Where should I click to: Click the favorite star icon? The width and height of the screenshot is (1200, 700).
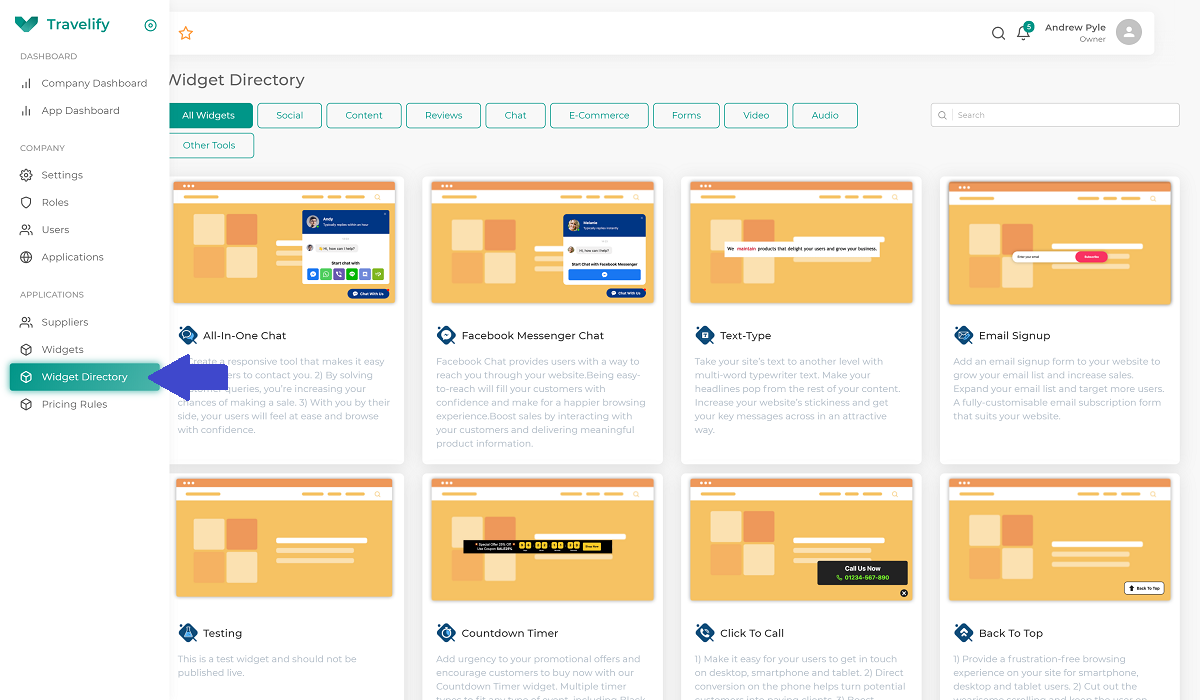click(185, 33)
